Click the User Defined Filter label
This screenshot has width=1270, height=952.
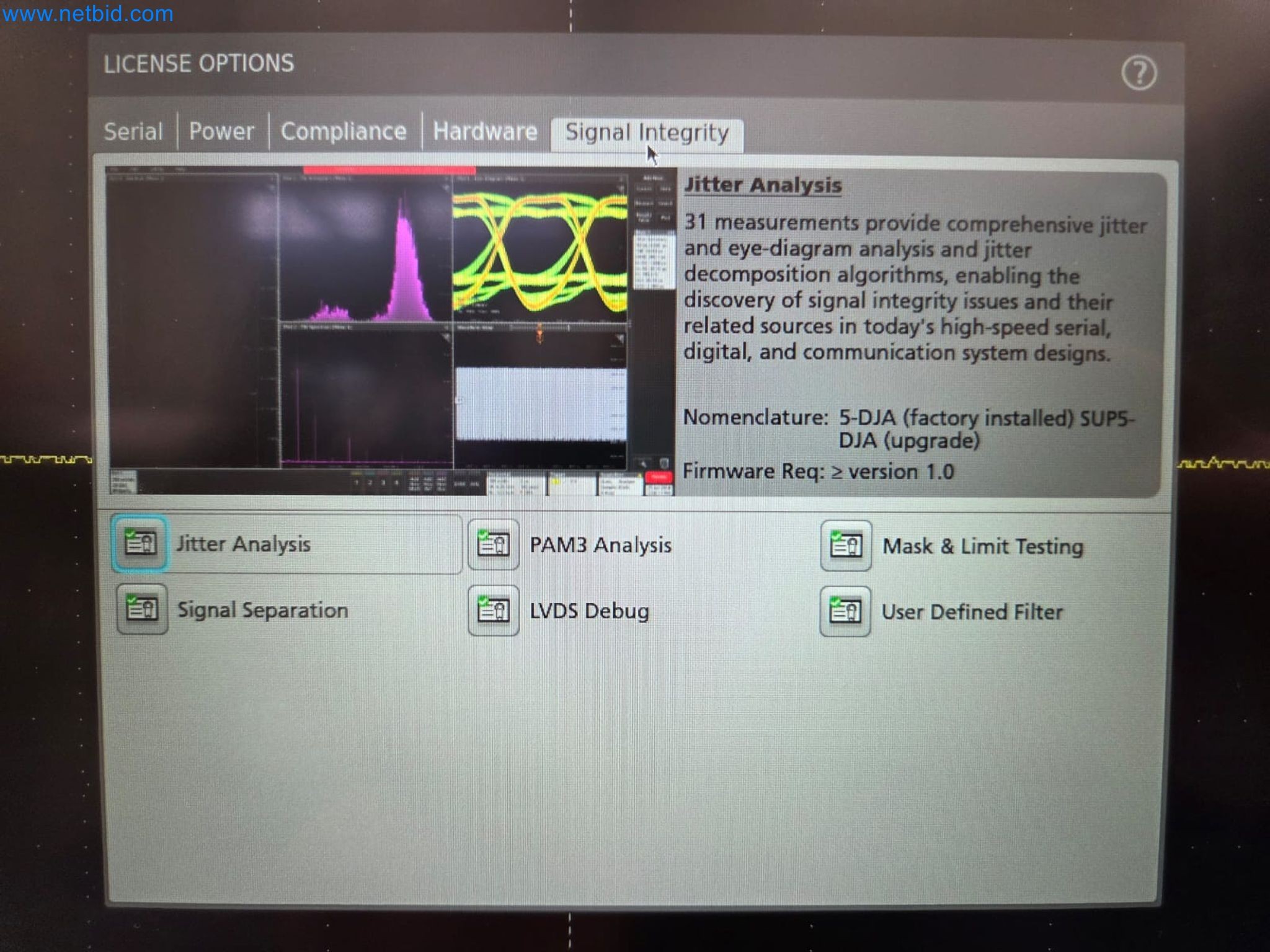coord(972,612)
